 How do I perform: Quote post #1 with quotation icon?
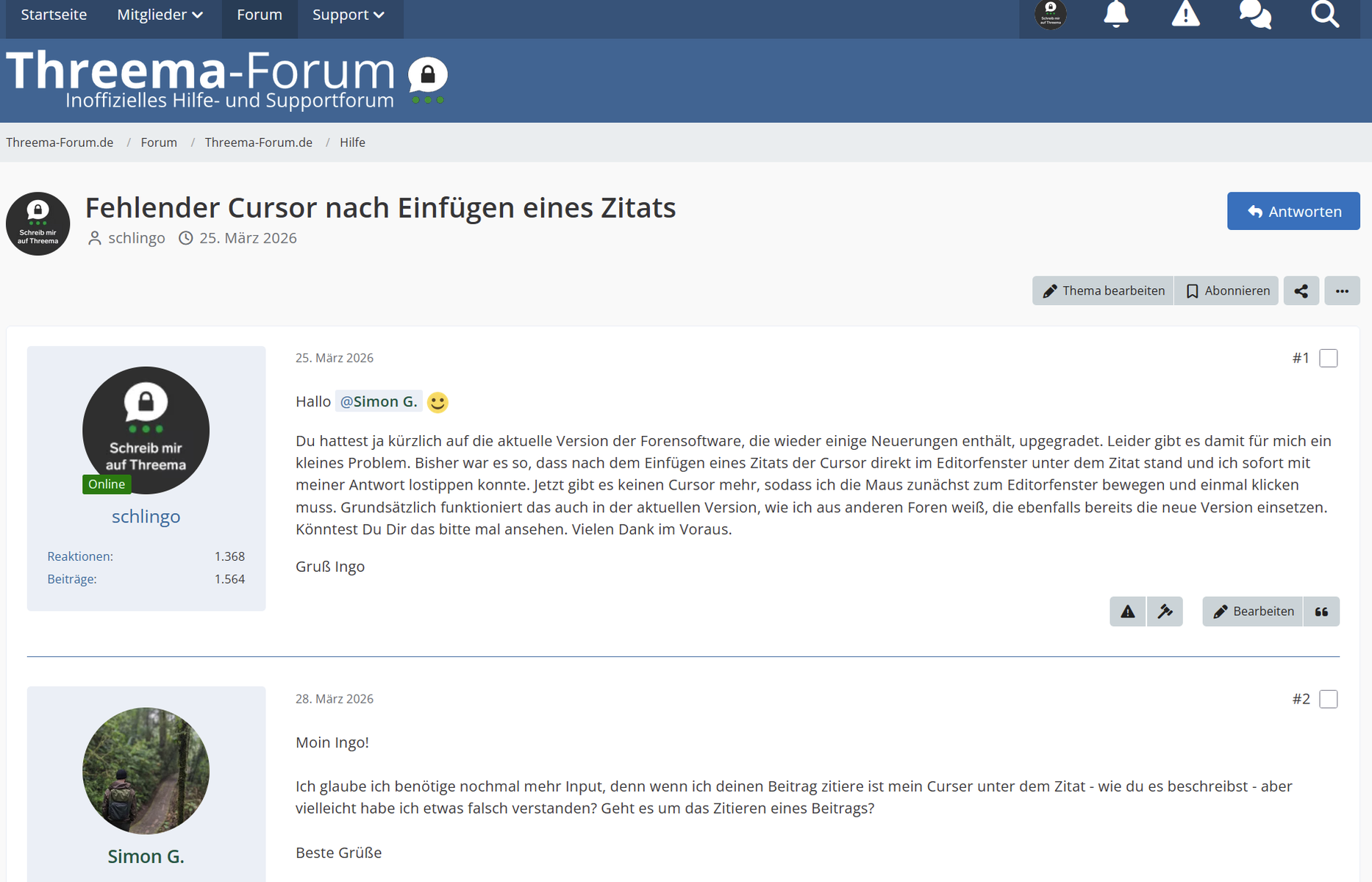pyautogui.click(x=1321, y=612)
